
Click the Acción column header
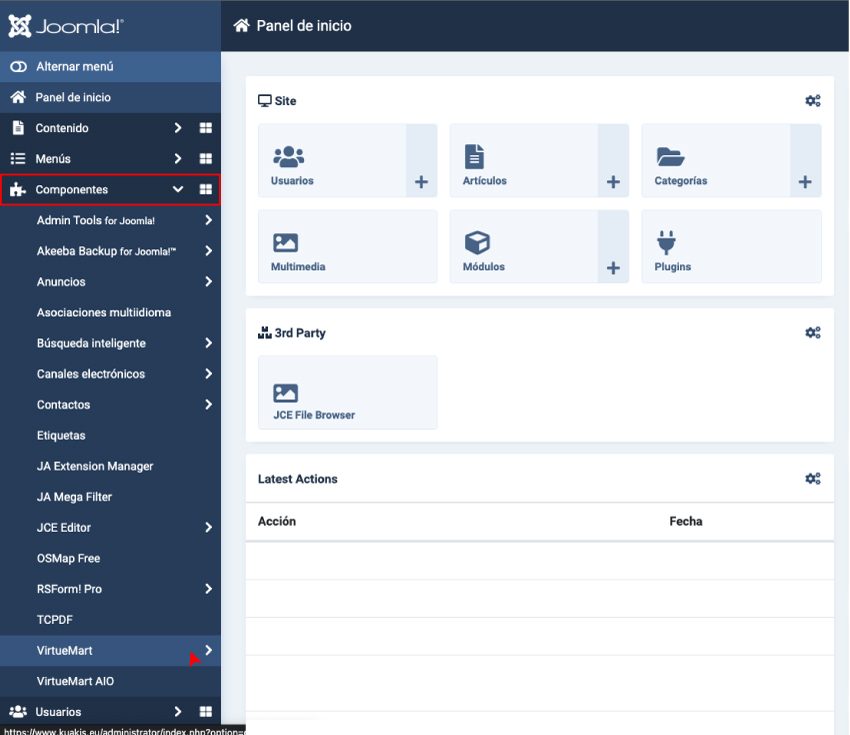tap(277, 521)
